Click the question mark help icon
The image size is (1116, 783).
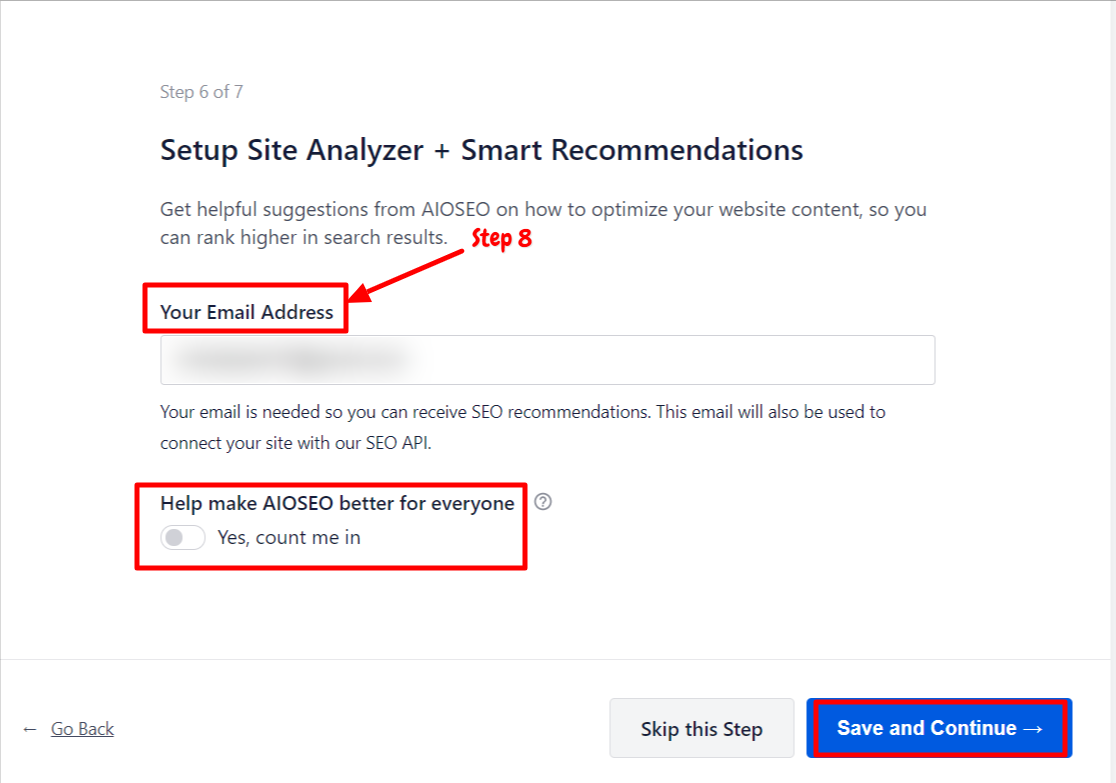(542, 502)
